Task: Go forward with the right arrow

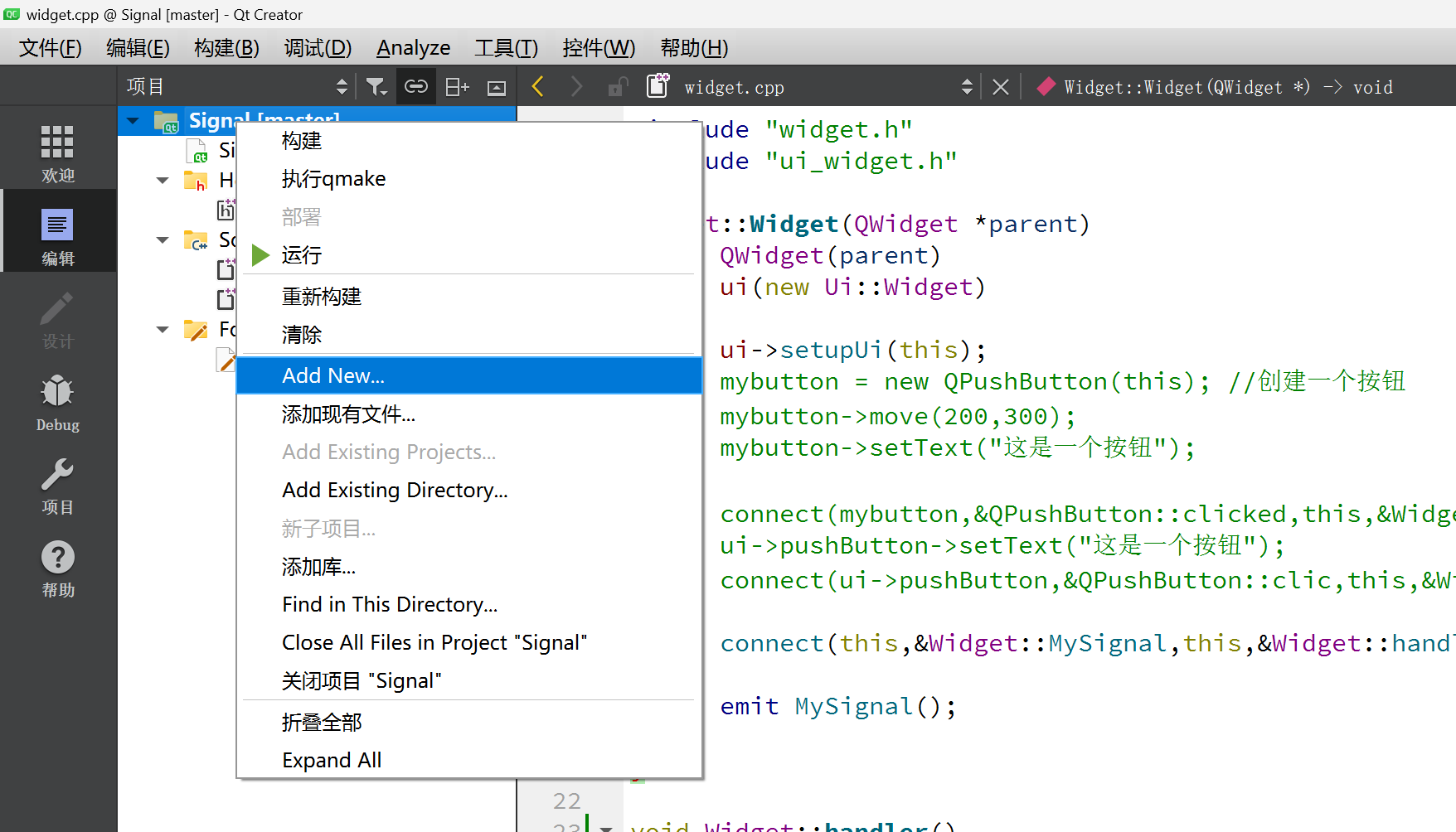Action: (x=577, y=86)
